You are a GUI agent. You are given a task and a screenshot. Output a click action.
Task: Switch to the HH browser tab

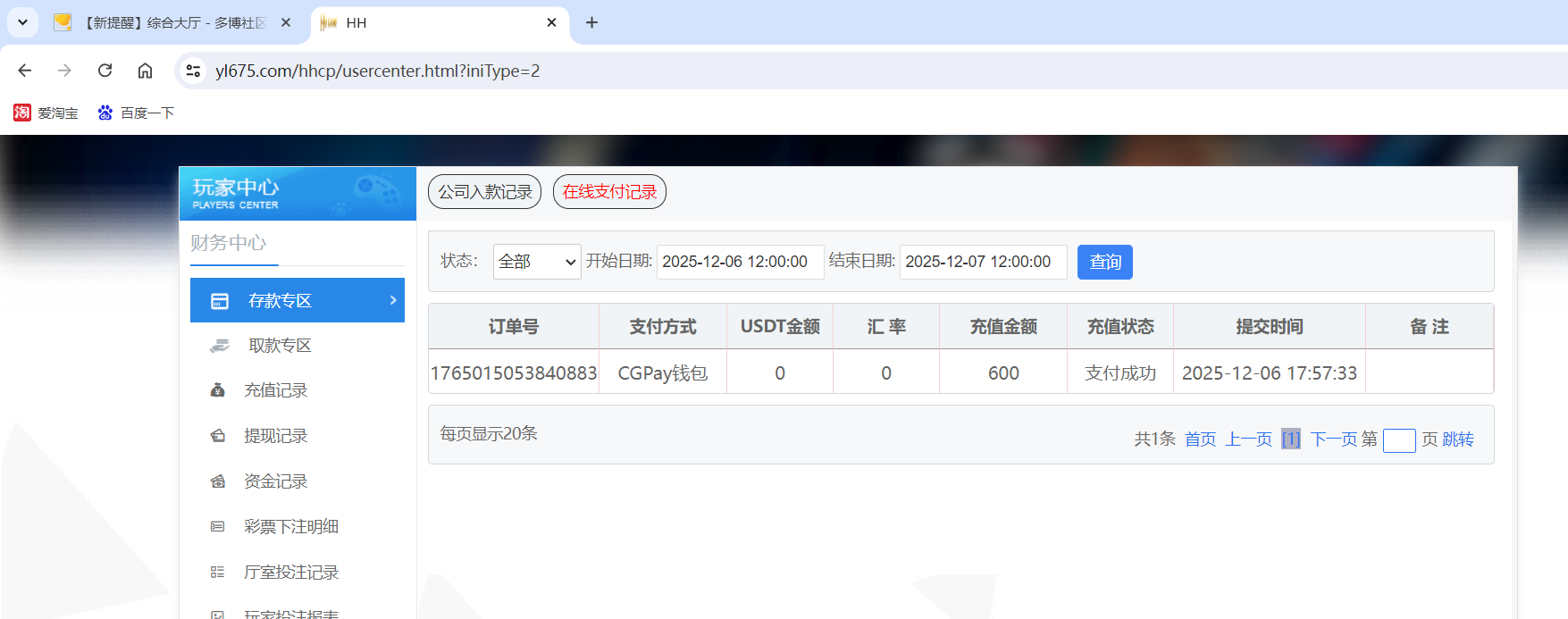coord(440,22)
